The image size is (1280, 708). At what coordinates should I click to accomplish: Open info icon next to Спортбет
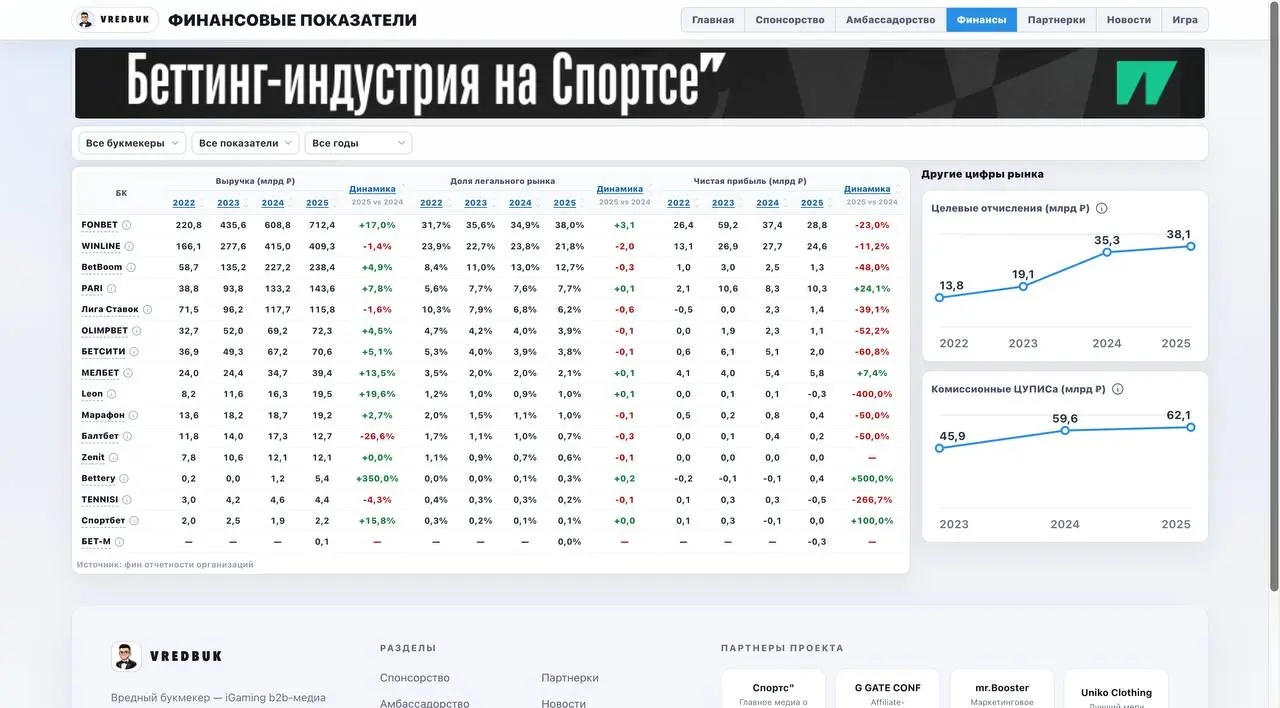134,521
